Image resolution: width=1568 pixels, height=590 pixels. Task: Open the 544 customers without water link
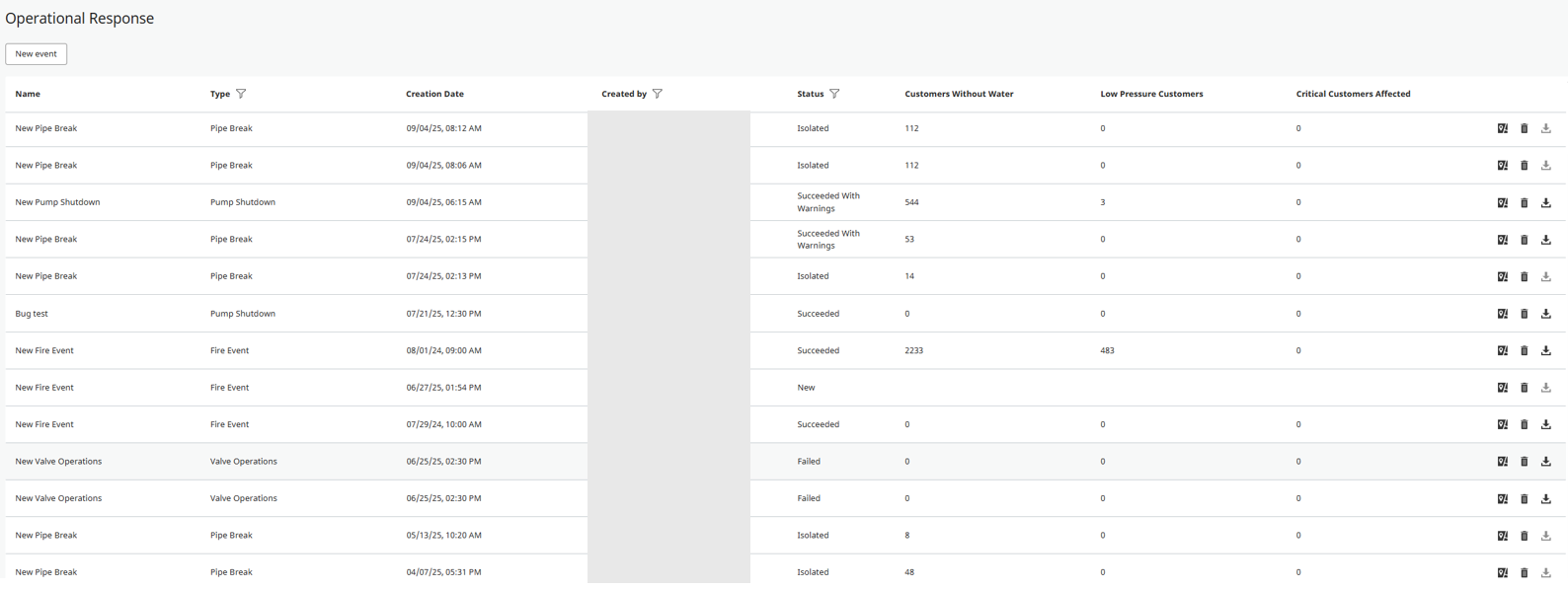pyautogui.click(x=911, y=202)
